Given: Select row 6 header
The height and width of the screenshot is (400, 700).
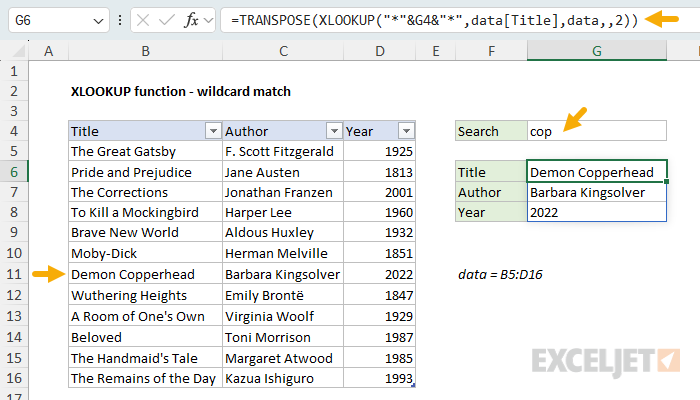Looking at the screenshot, I should click(x=14, y=172).
